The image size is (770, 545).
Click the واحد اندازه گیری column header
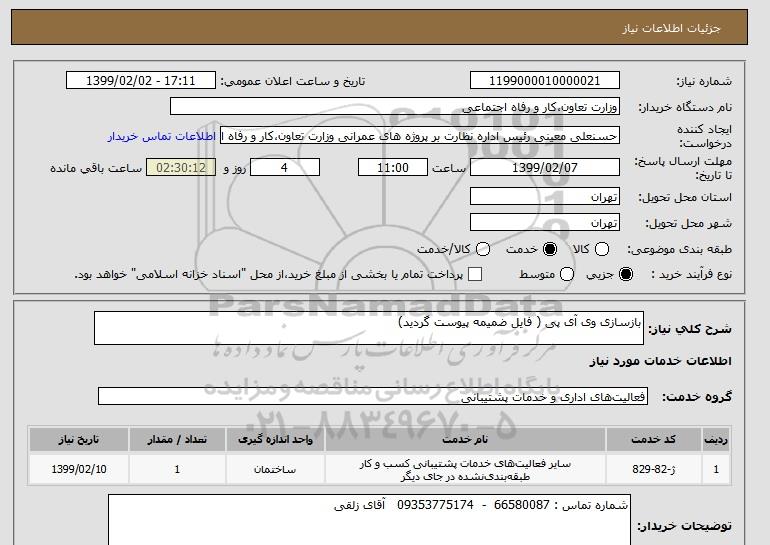275,439
